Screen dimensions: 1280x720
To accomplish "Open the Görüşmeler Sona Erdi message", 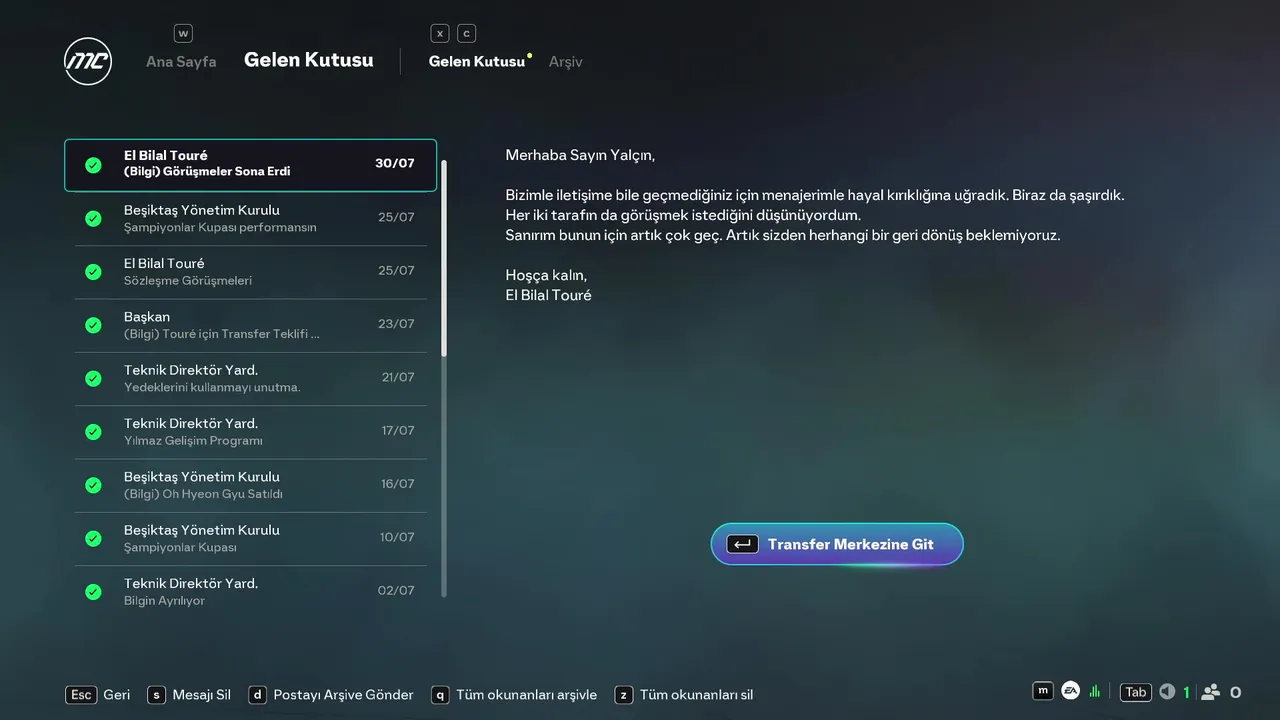I will point(251,165).
